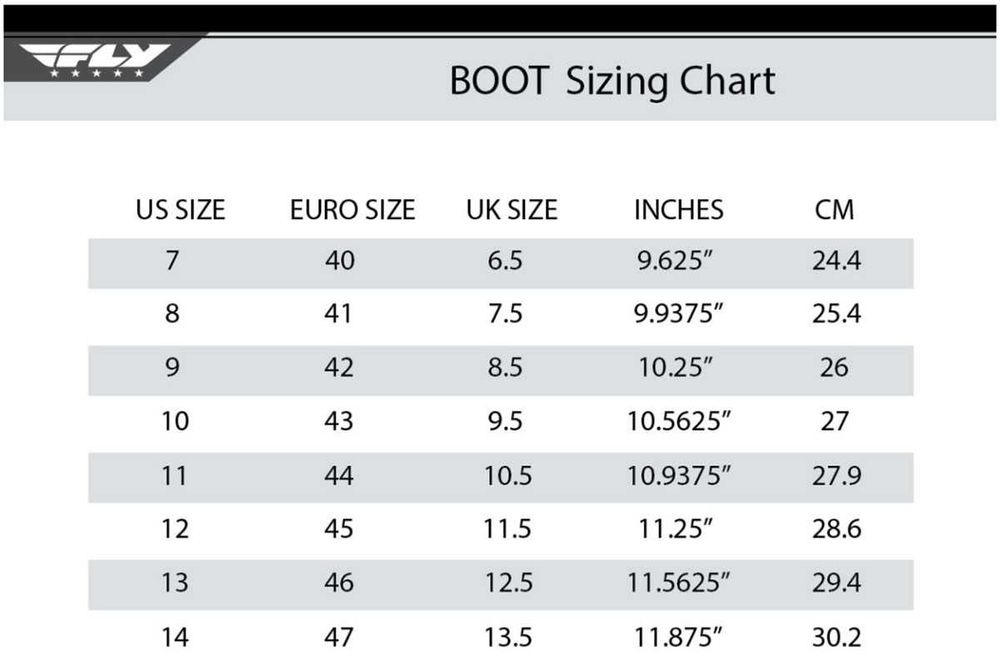This screenshot has width=1000, height=658.
Task: Click the INCHES column header
Action: coord(678,210)
